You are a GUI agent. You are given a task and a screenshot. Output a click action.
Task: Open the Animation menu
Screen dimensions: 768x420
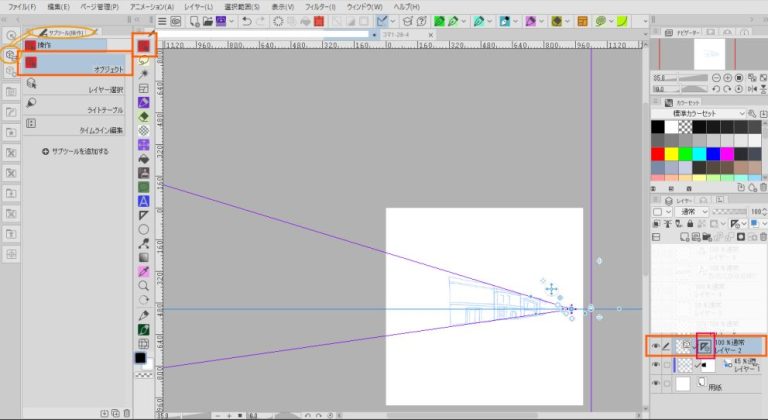[x=151, y=6]
